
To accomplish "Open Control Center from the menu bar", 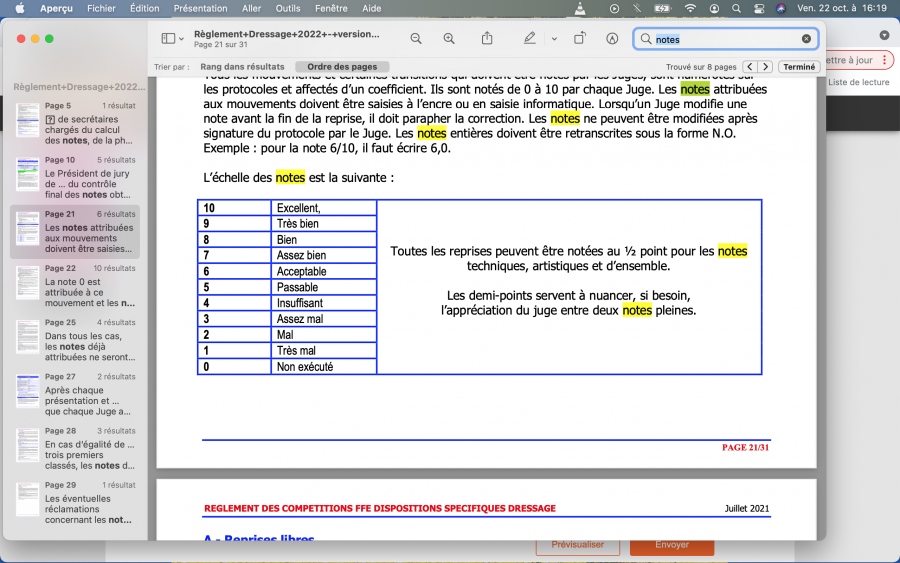I will coord(758,8).
